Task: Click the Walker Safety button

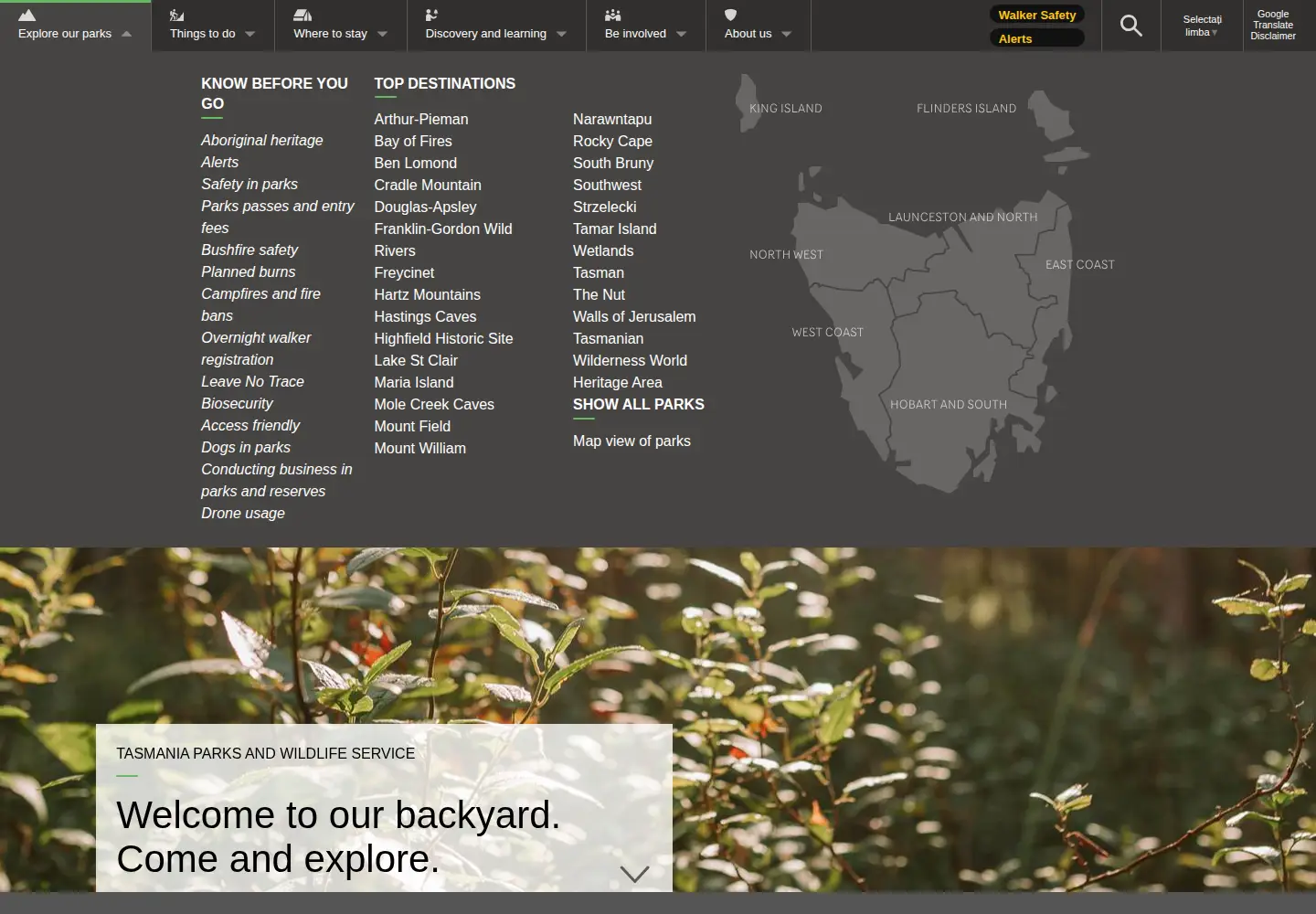Action: pyautogui.click(x=1037, y=15)
